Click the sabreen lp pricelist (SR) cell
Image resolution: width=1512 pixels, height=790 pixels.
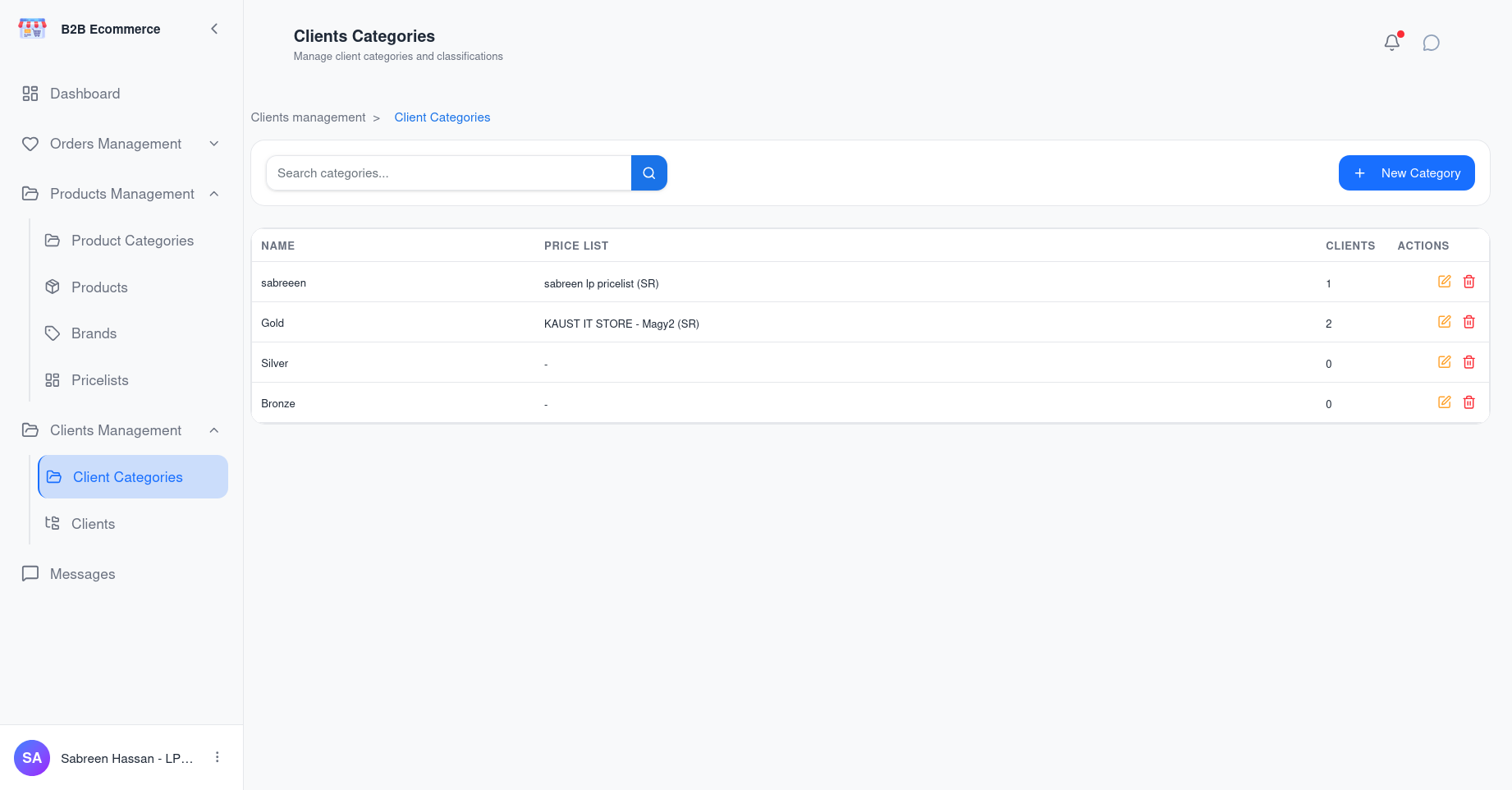pyautogui.click(x=602, y=284)
